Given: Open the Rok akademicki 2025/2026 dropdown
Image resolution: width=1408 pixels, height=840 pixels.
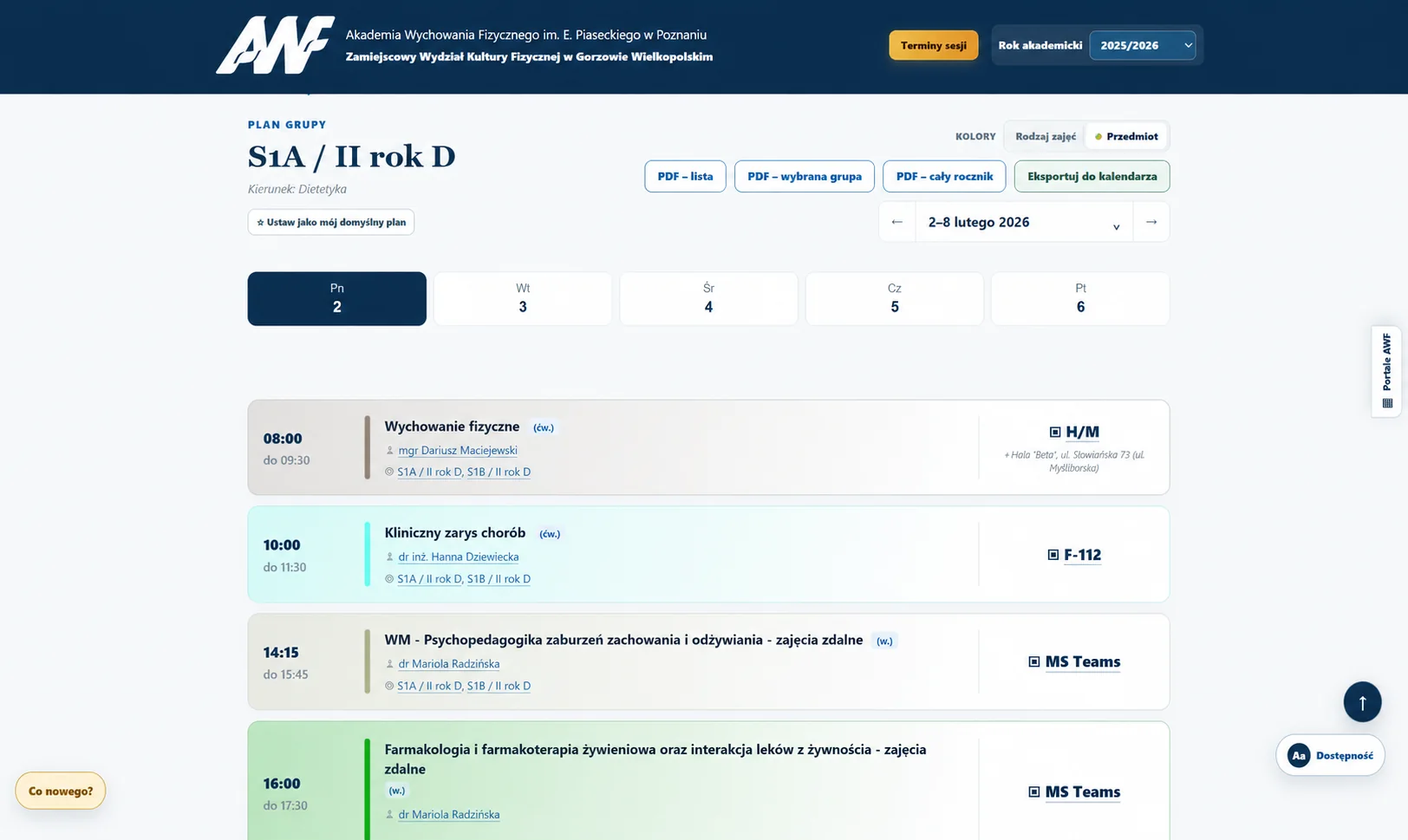Looking at the screenshot, I should [x=1142, y=45].
